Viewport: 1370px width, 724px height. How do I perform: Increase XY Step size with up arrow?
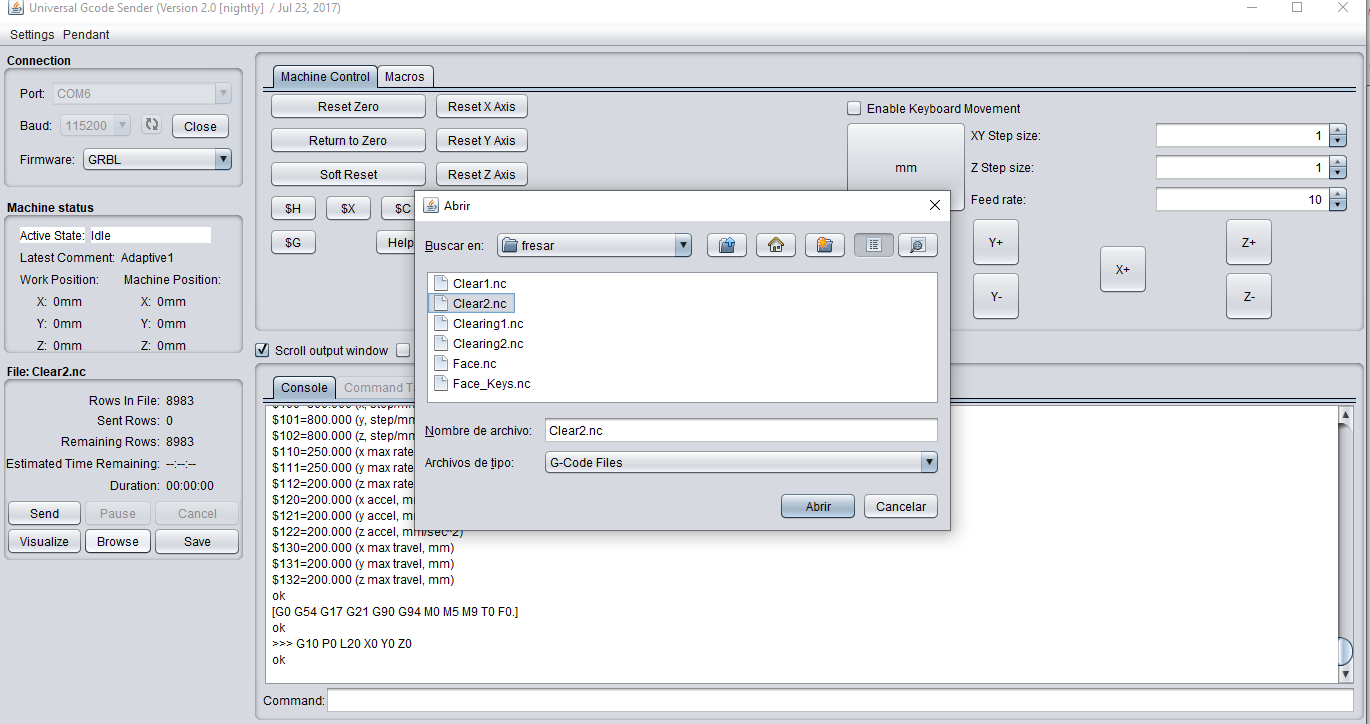(1339, 131)
